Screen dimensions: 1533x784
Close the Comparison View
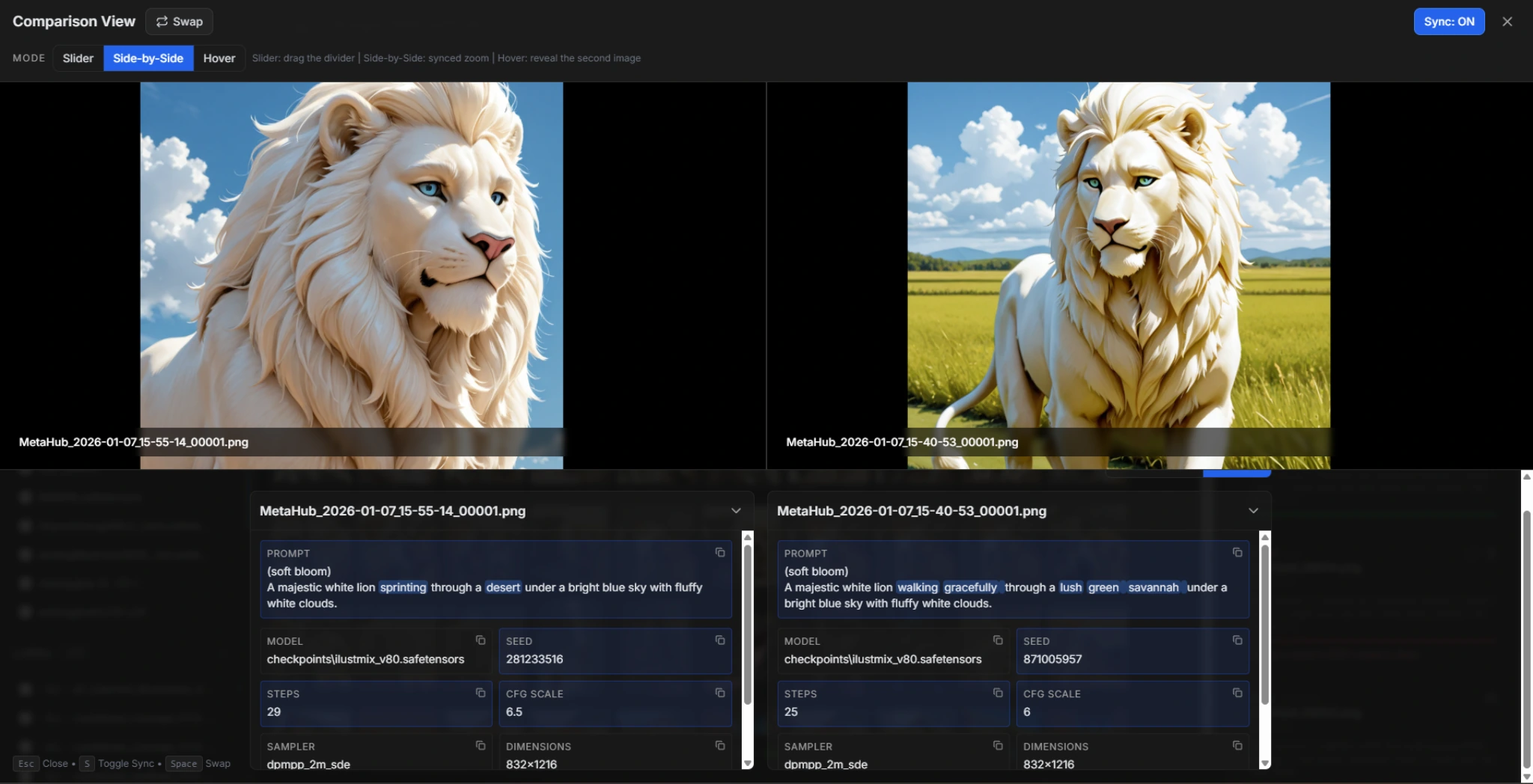point(1507,21)
